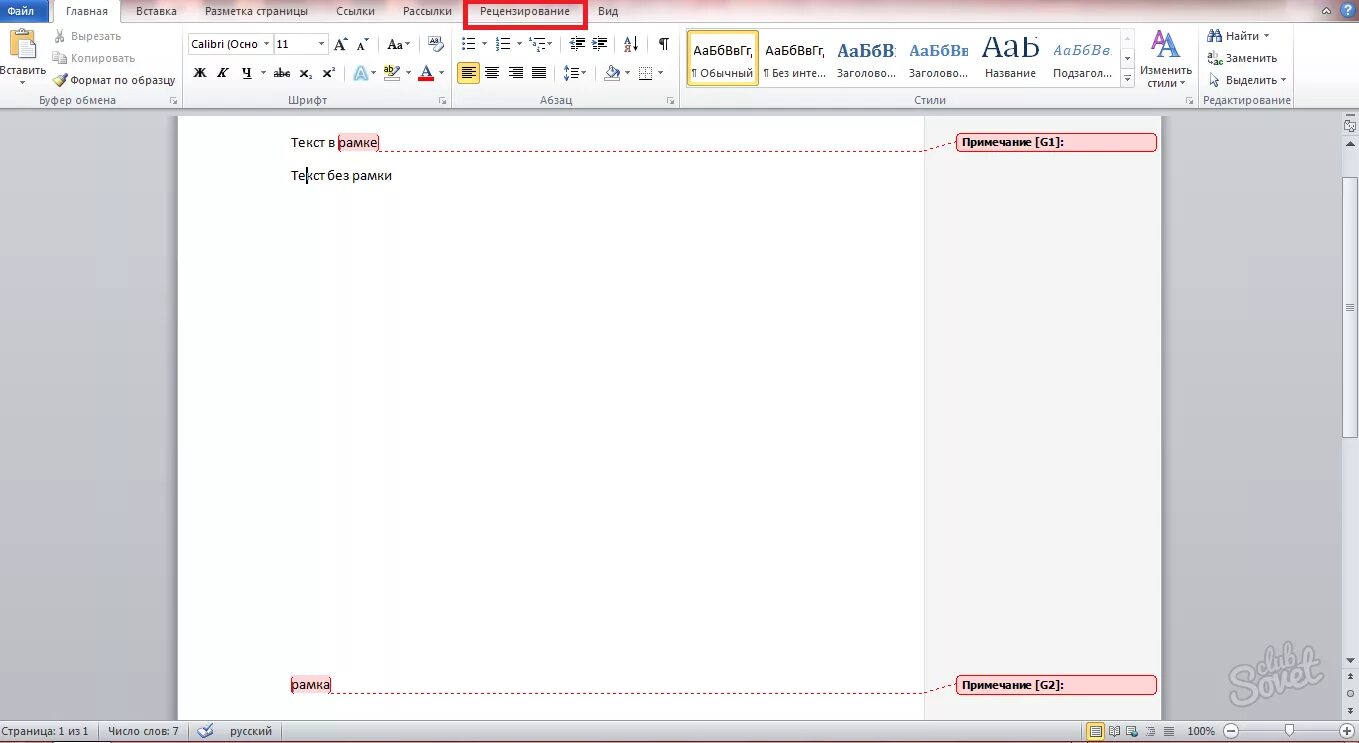
Task: Click the comment balloon Примечание [G2]
Action: (1056, 685)
